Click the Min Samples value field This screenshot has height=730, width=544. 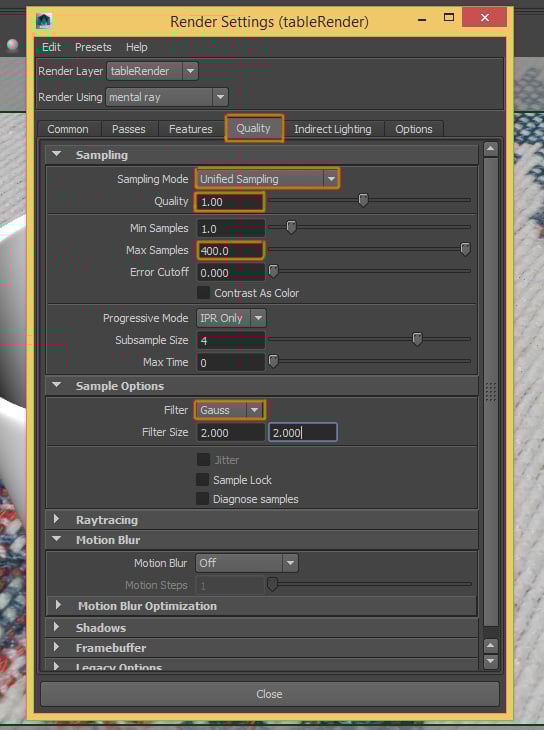pyautogui.click(x=231, y=229)
